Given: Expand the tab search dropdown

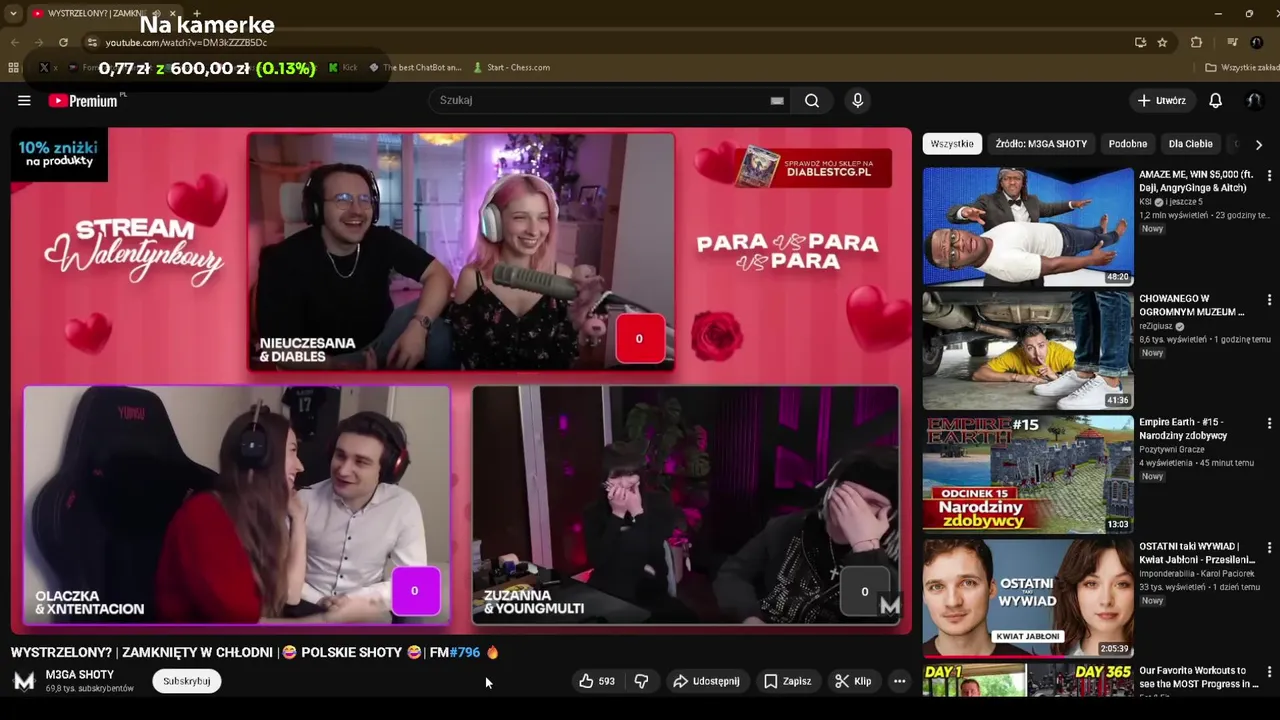Looking at the screenshot, I should [x=13, y=13].
